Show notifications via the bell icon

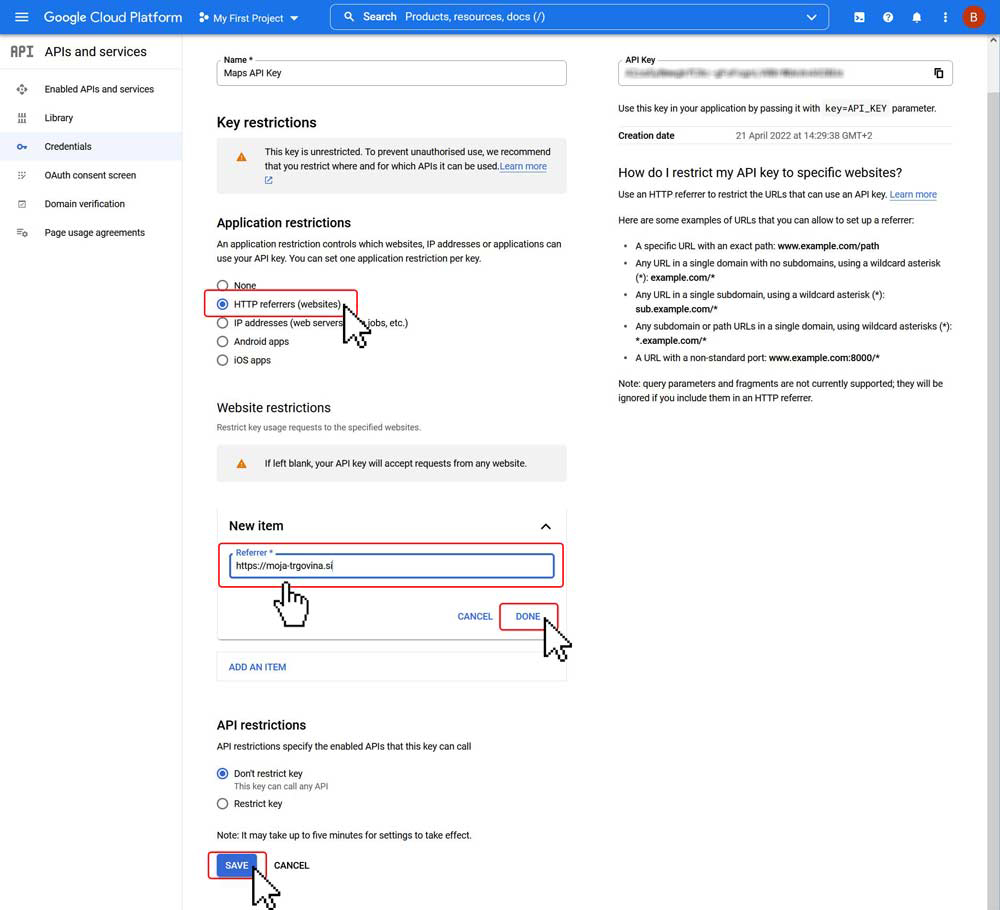click(x=916, y=17)
